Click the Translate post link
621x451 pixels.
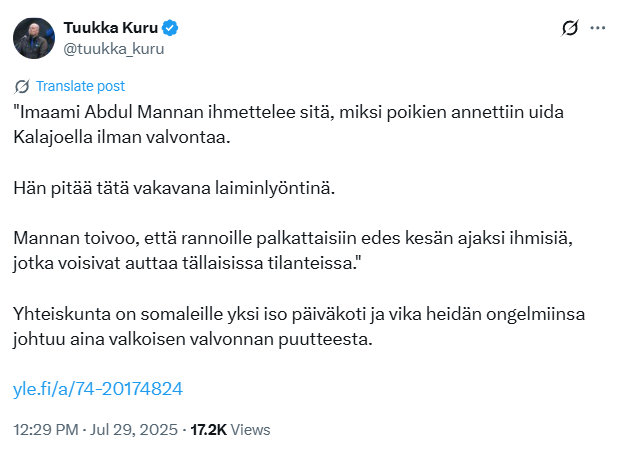80,86
